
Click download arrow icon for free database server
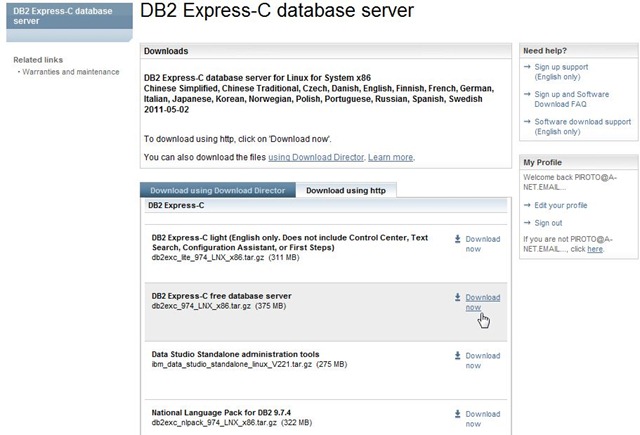457,297
